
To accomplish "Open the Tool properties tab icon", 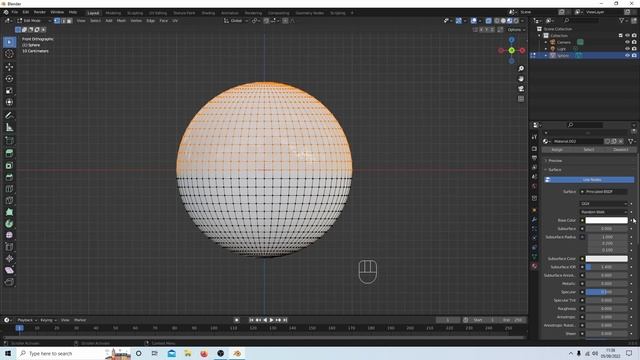I will pos(534,137).
